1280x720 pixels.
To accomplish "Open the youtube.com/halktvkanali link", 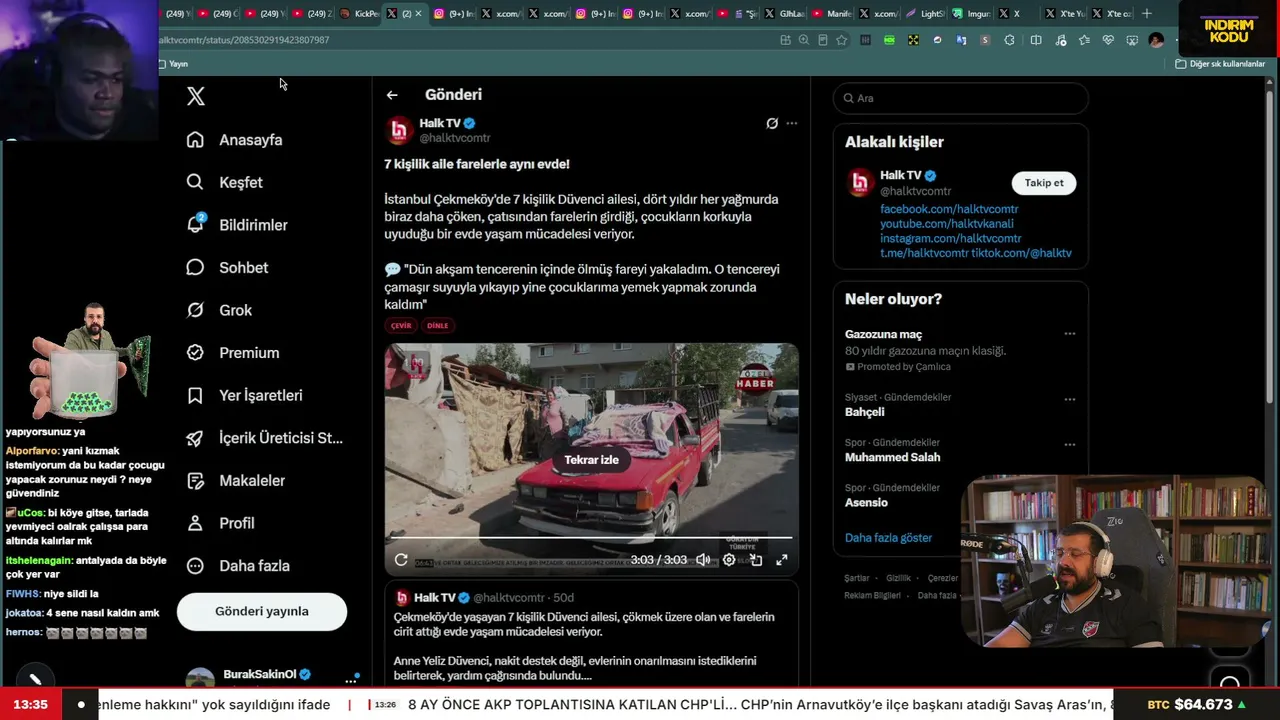I will (946, 224).
